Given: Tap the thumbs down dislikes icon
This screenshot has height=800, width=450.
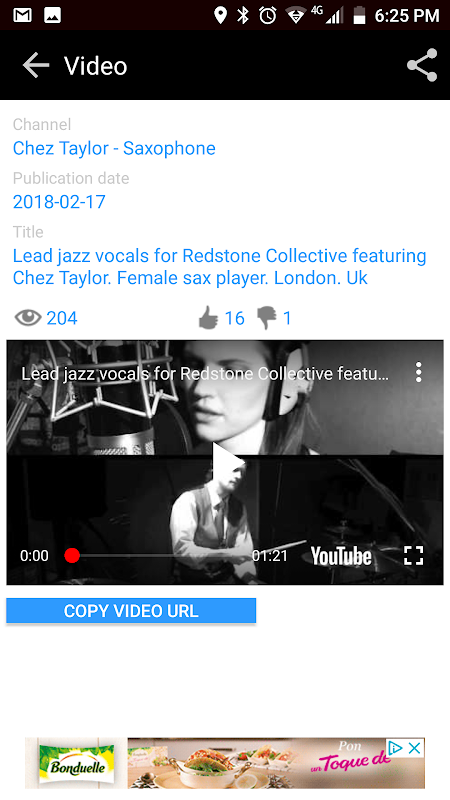Looking at the screenshot, I should pos(266,318).
